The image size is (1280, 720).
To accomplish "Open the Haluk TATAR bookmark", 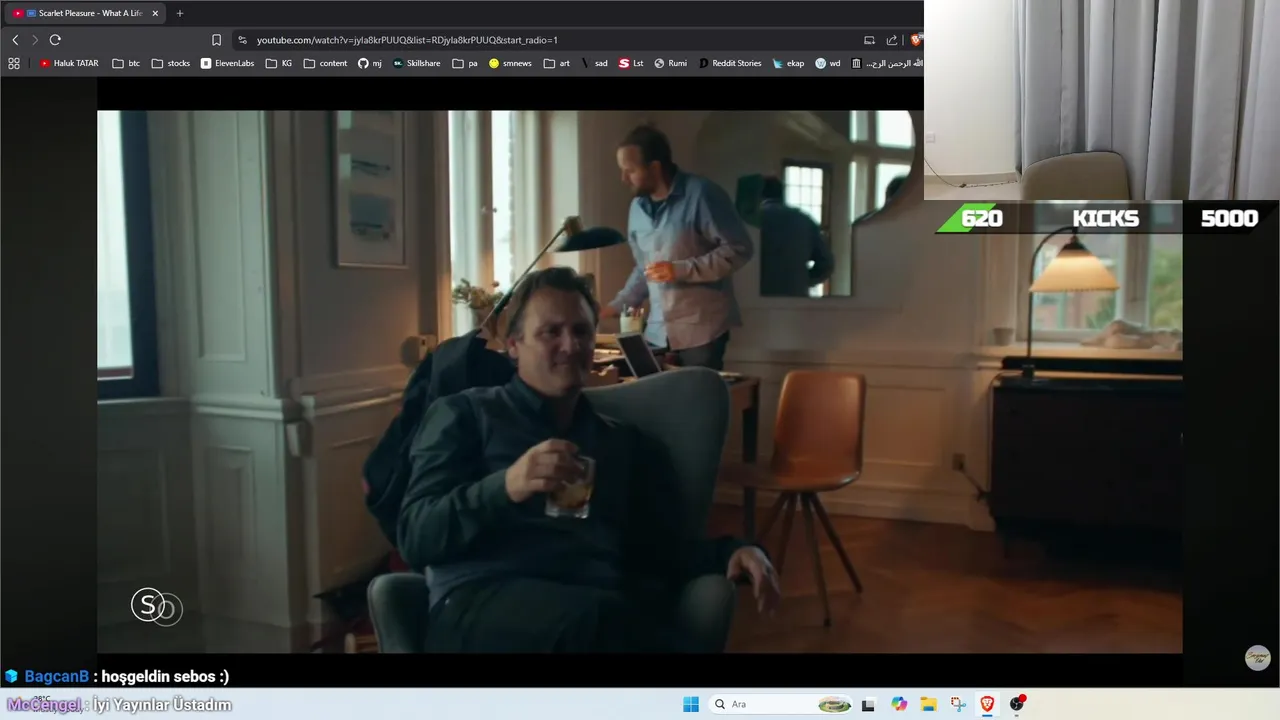I will point(69,63).
